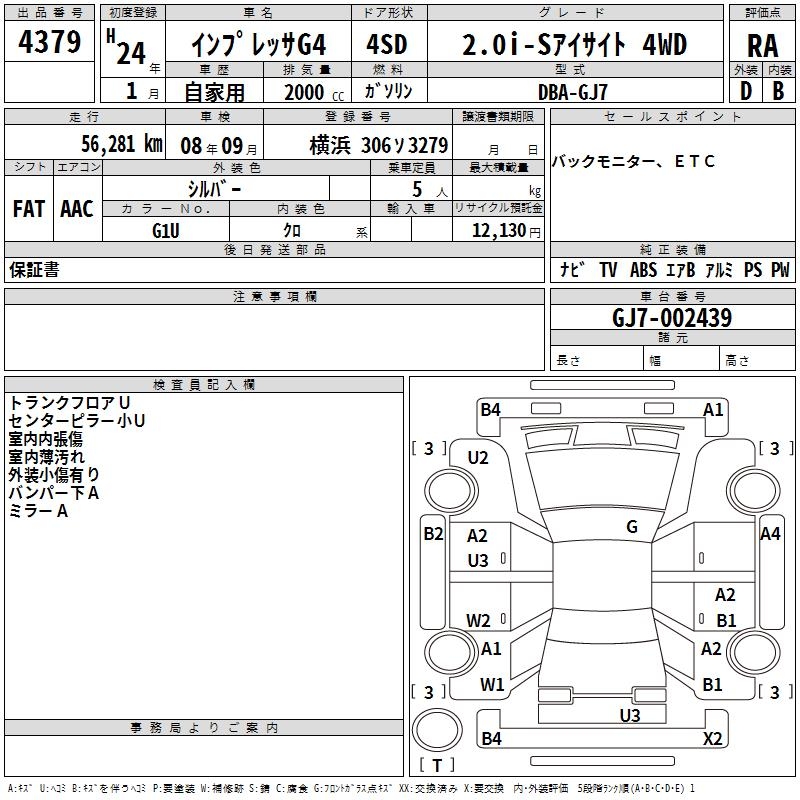Click the lot number 4379
Image resolution: width=800 pixels, height=800 pixels.
[49, 41]
